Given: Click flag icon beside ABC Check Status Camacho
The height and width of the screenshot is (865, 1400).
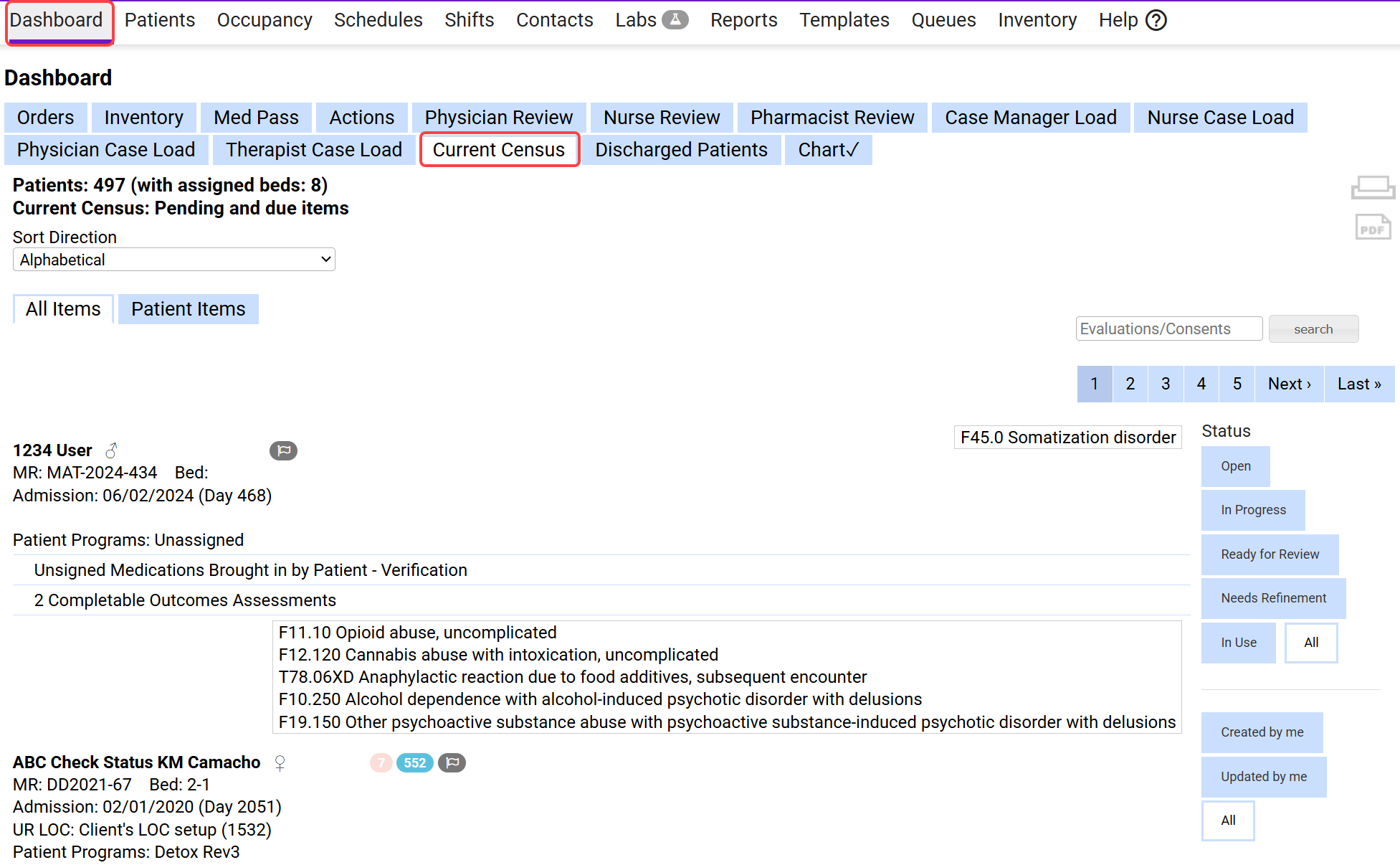Looking at the screenshot, I should (452, 762).
